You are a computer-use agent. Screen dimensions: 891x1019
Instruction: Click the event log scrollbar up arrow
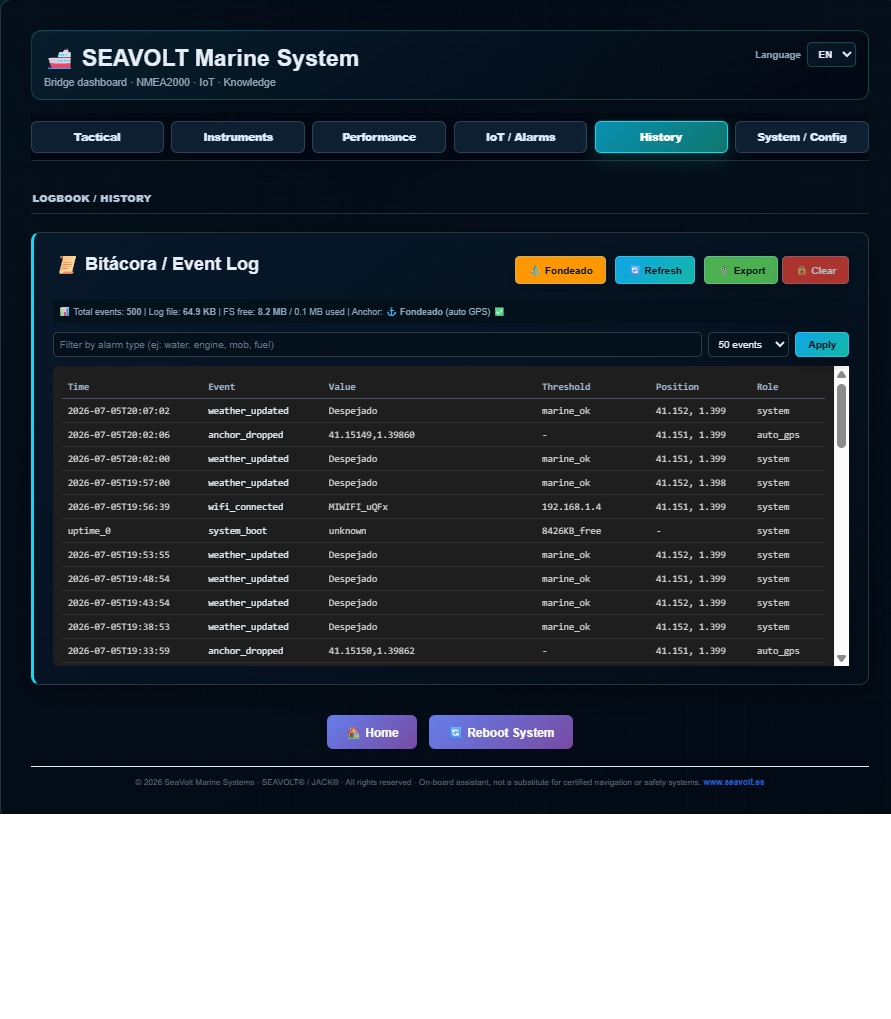click(841, 374)
